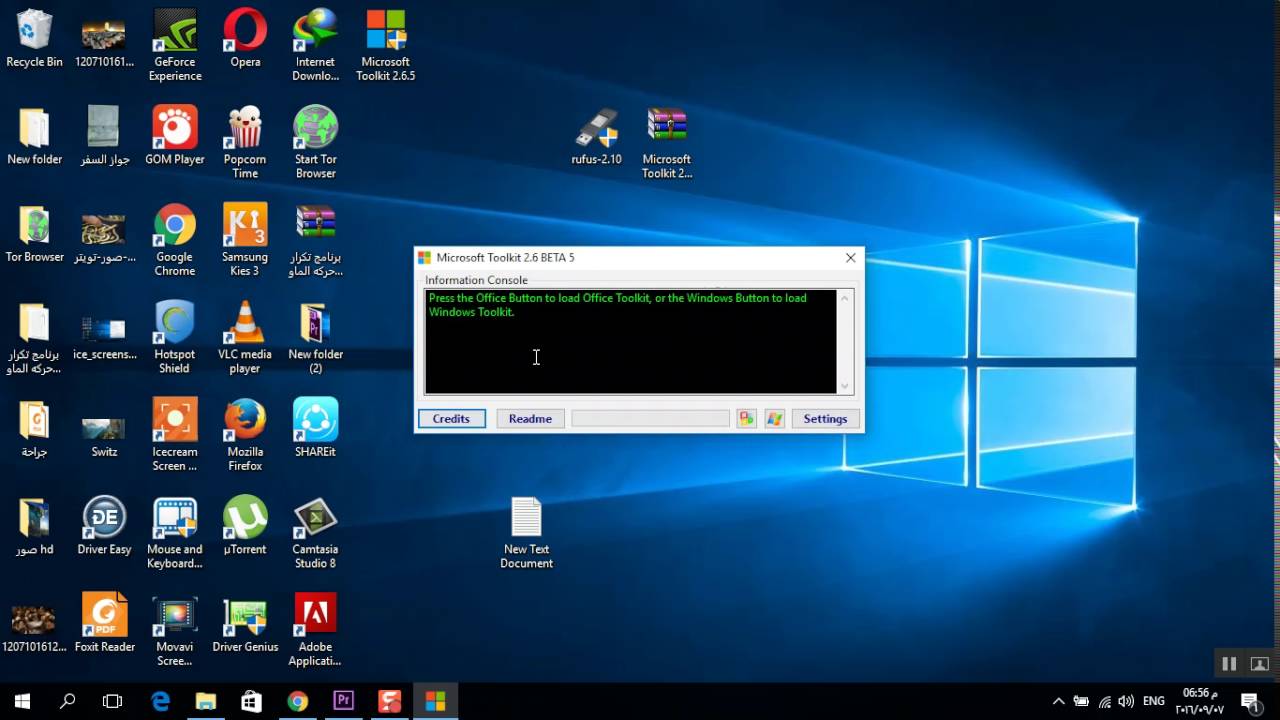The image size is (1280, 720).
Task: Select the جراحة desktop folder
Action: point(34,429)
